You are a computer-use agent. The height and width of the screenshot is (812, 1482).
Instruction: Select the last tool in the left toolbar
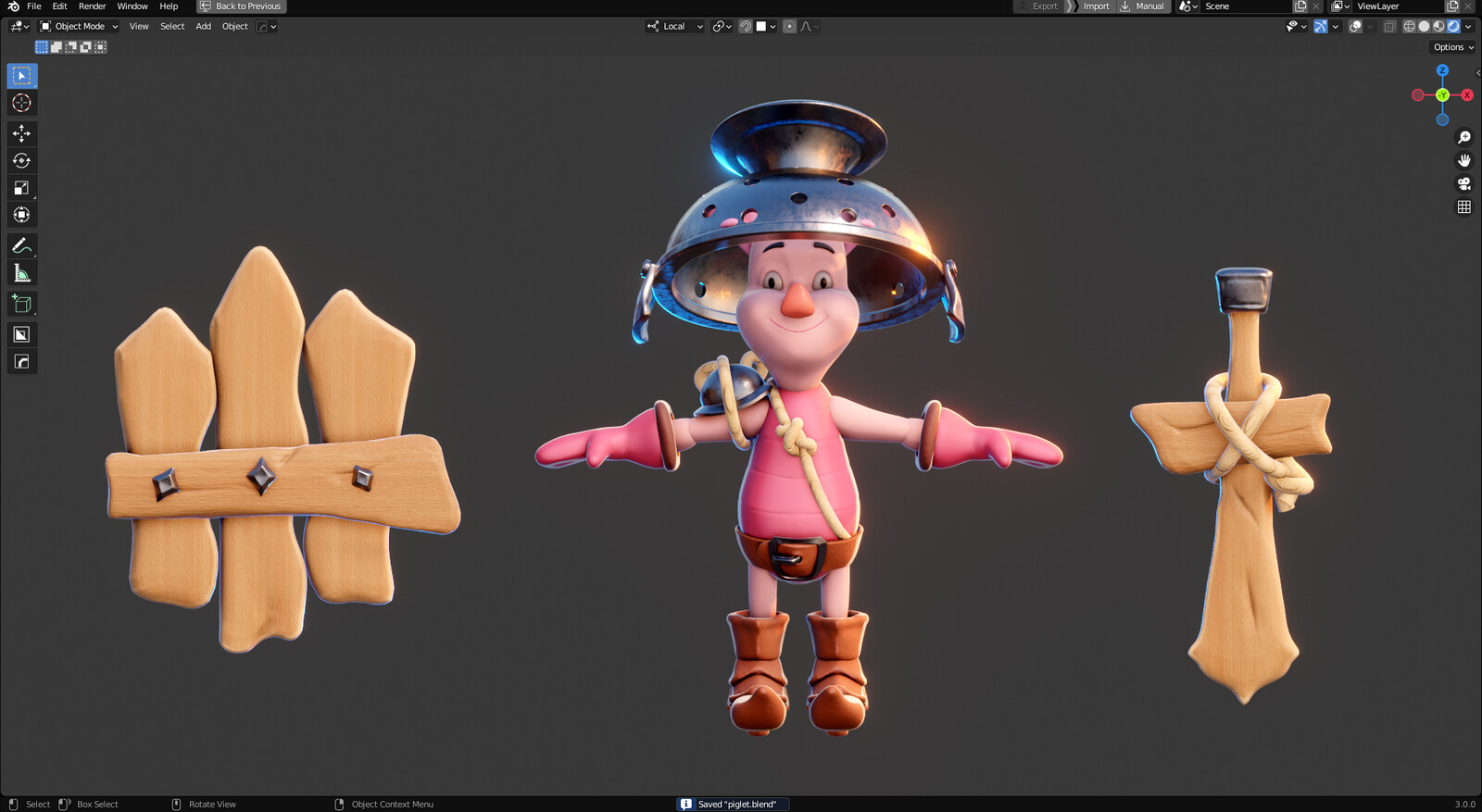pyautogui.click(x=21, y=362)
